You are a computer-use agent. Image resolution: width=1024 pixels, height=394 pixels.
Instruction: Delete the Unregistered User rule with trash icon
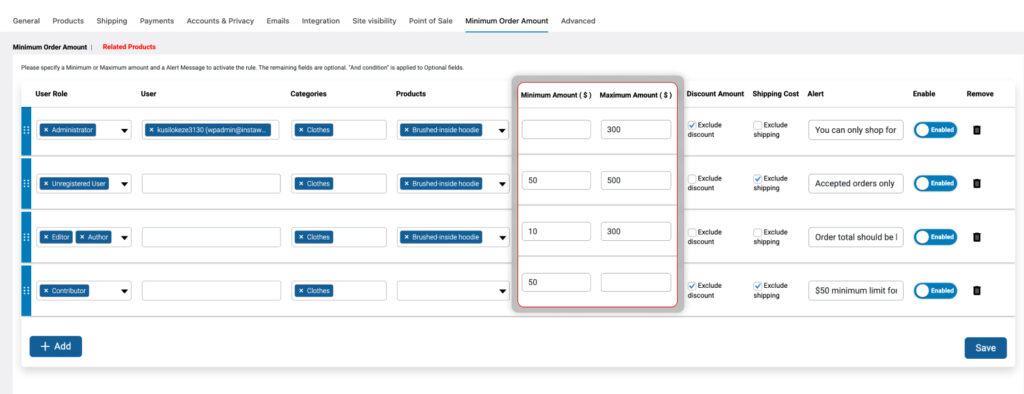pyautogui.click(x=977, y=184)
